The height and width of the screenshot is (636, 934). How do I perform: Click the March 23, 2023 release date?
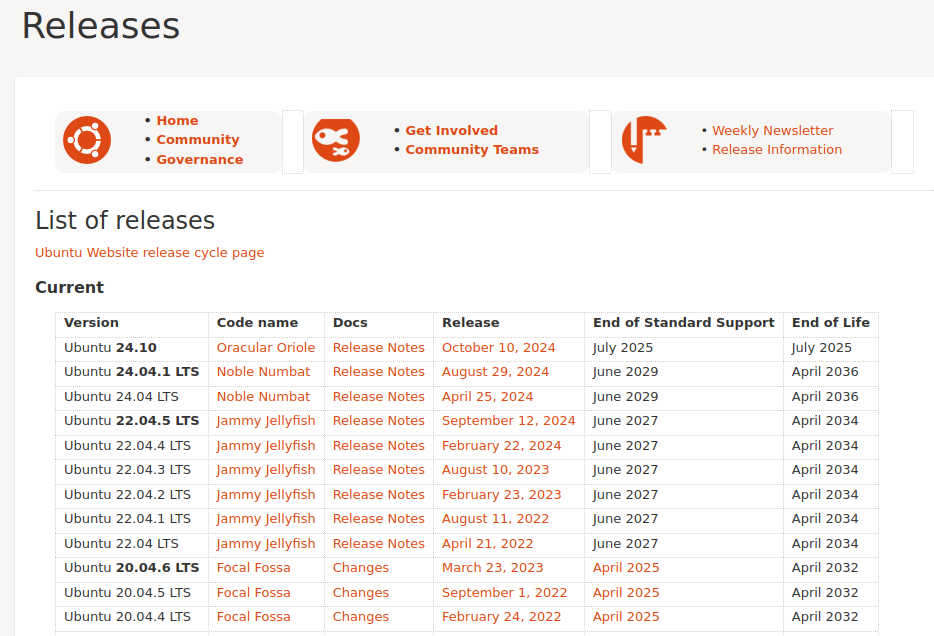click(x=492, y=568)
